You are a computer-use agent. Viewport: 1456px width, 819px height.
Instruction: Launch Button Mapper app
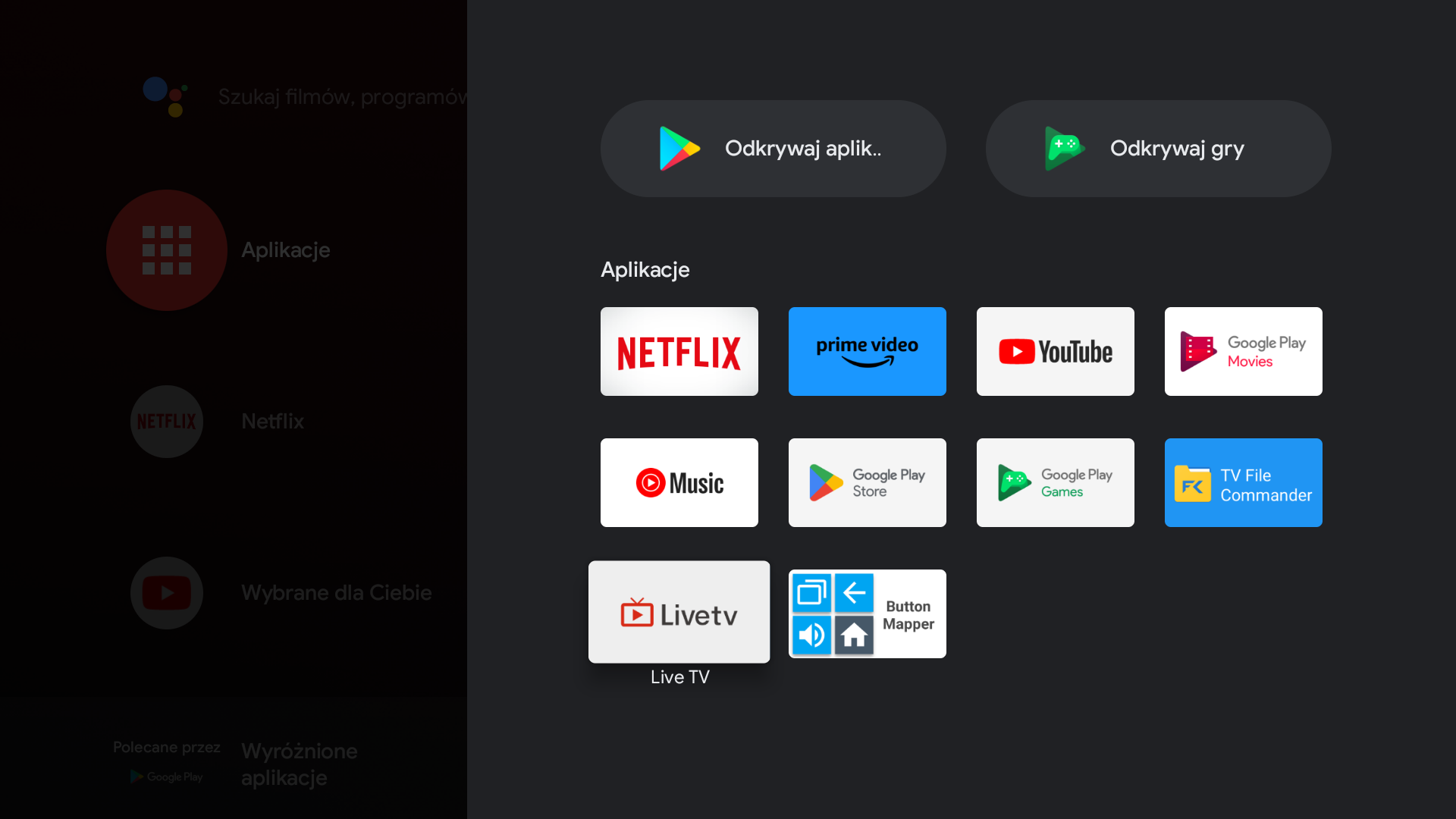point(867,613)
